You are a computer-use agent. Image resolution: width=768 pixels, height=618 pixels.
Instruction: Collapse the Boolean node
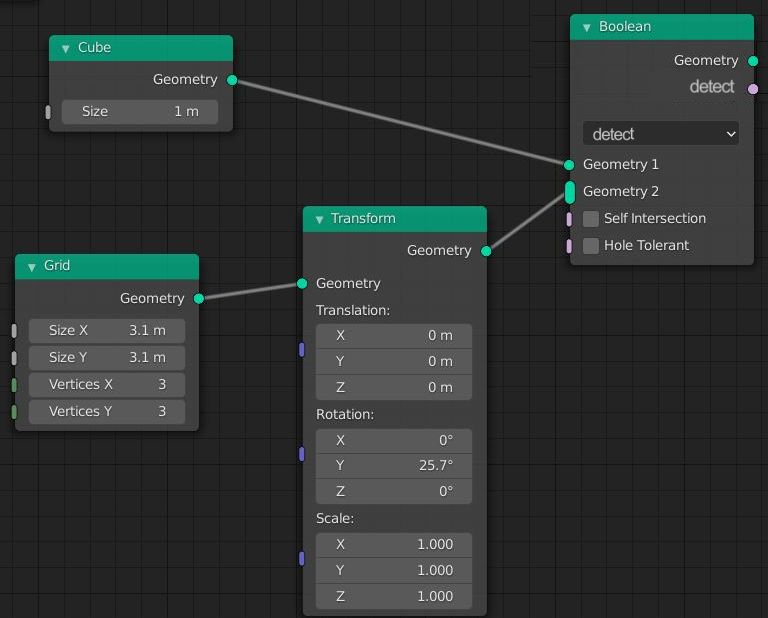[586, 28]
